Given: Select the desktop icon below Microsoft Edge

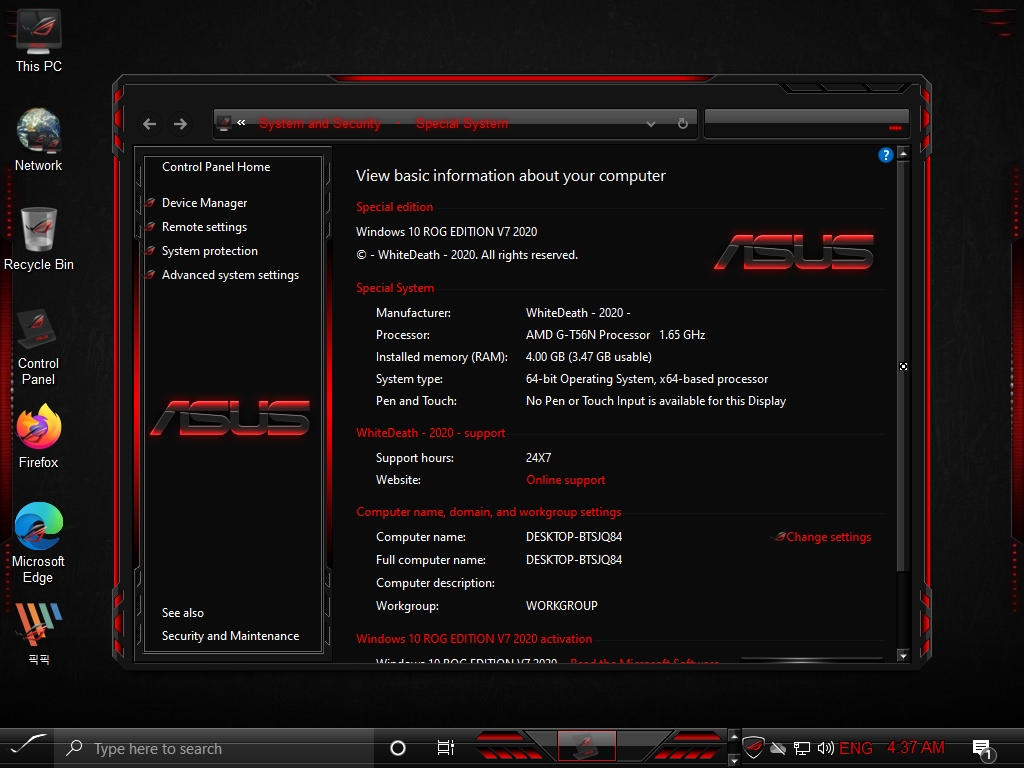Looking at the screenshot, I should click(x=39, y=633).
